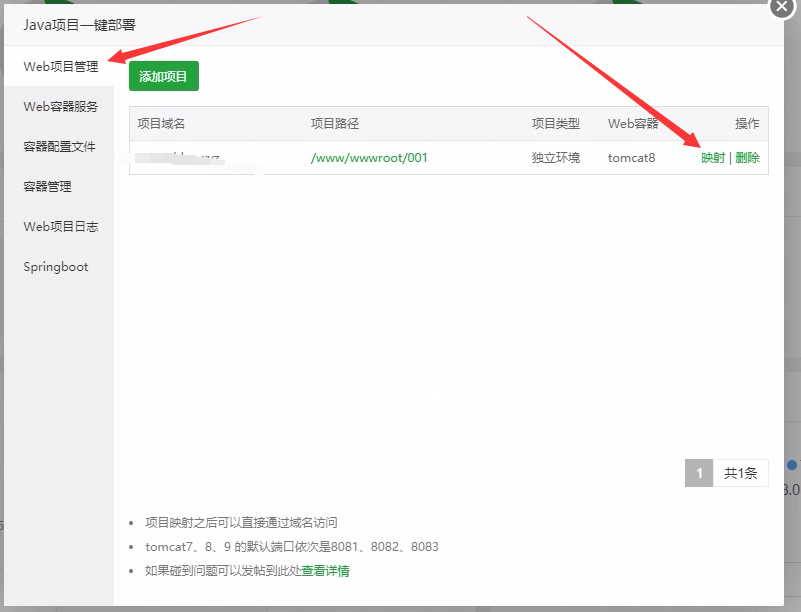Select the 容器管理 tab
The image size is (801, 612).
pos(48,186)
